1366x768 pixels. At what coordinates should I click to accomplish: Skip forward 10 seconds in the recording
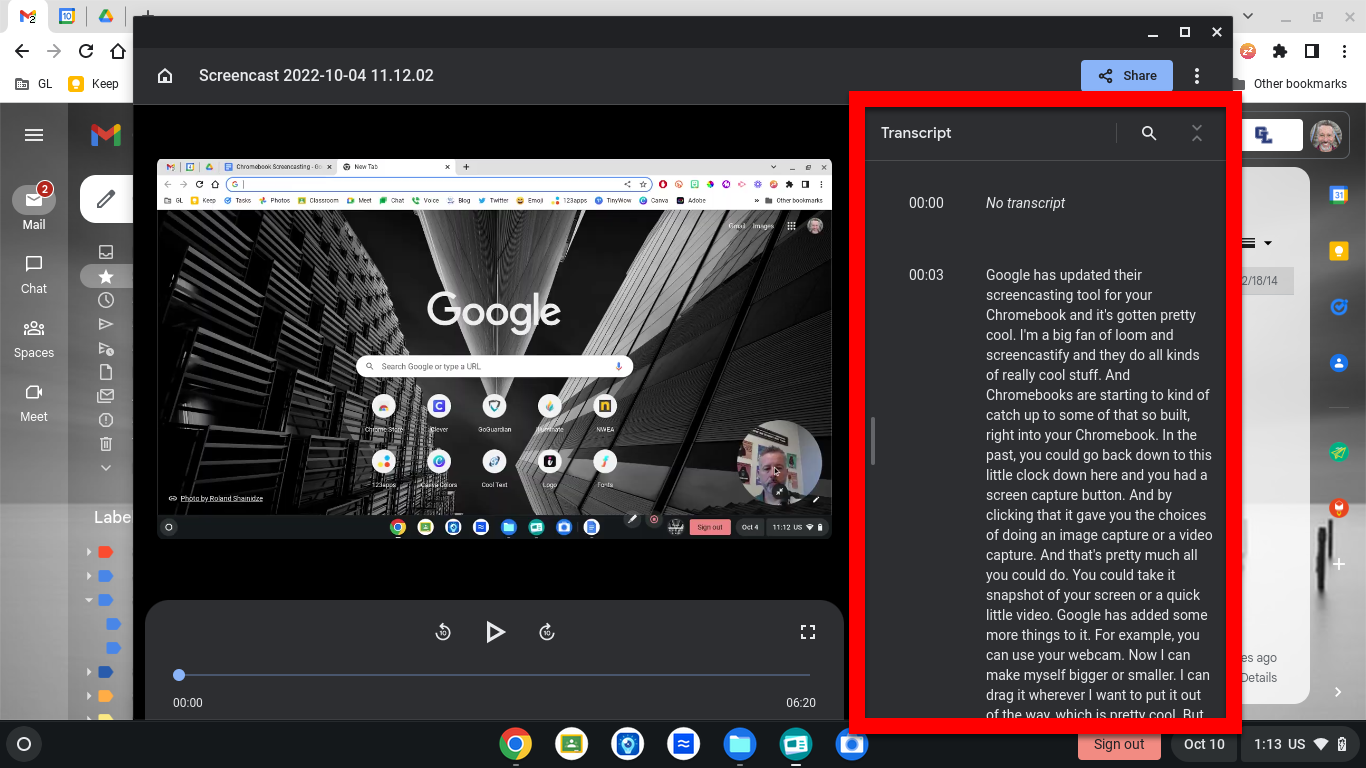pos(547,632)
